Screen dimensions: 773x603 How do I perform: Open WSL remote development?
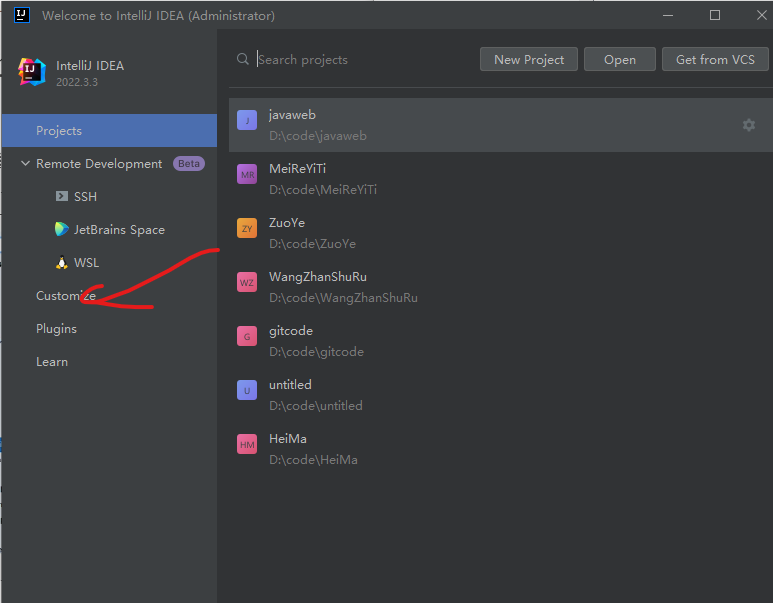point(86,263)
